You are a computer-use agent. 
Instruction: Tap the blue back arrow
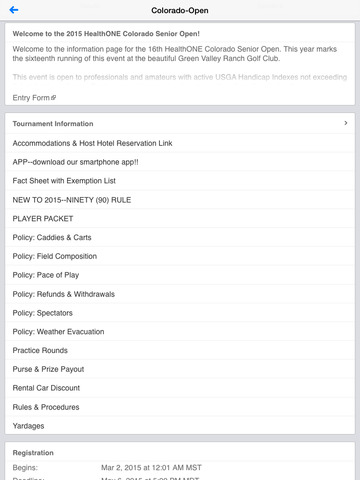(14, 10)
